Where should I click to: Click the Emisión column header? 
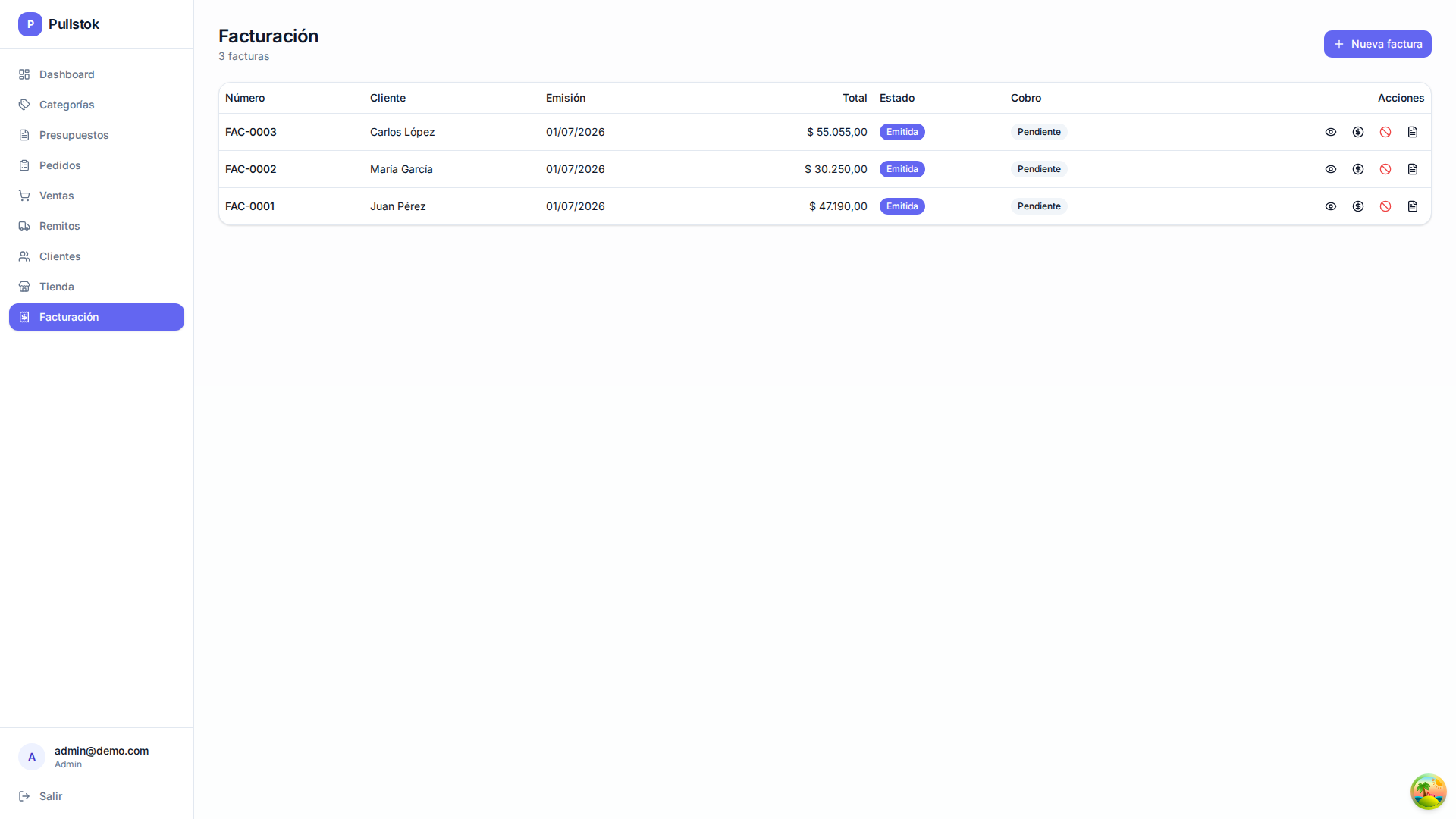(x=566, y=98)
